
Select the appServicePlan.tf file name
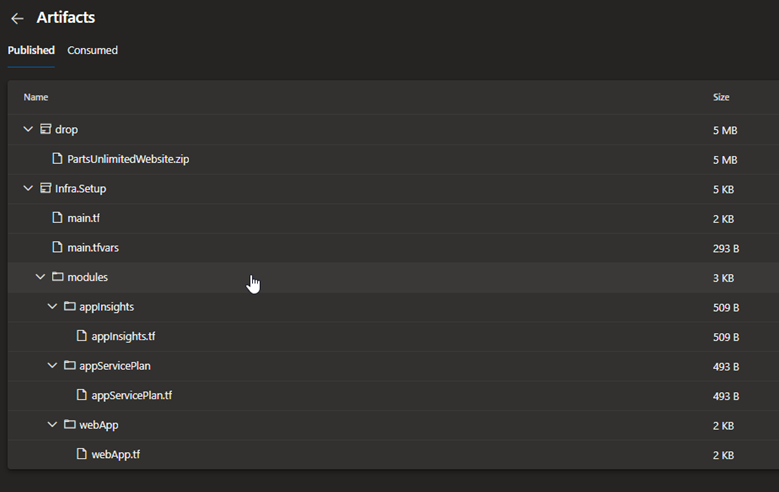(132, 396)
